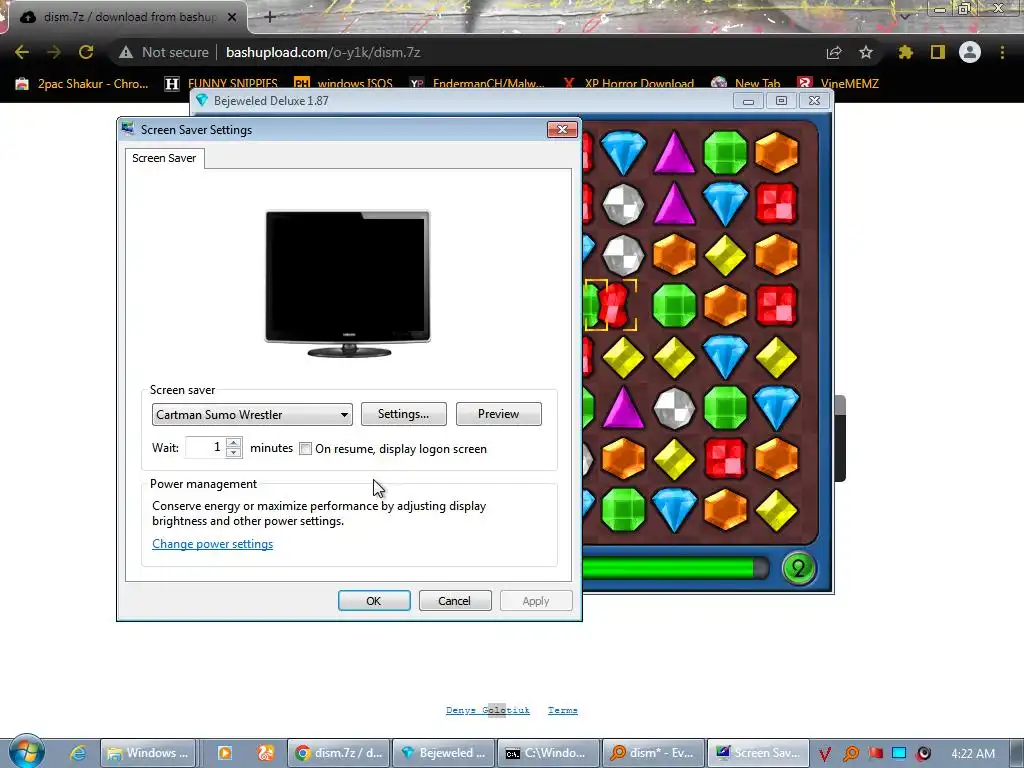
Task: Close the dism.7z Chrome tab
Action: [232, 18]
